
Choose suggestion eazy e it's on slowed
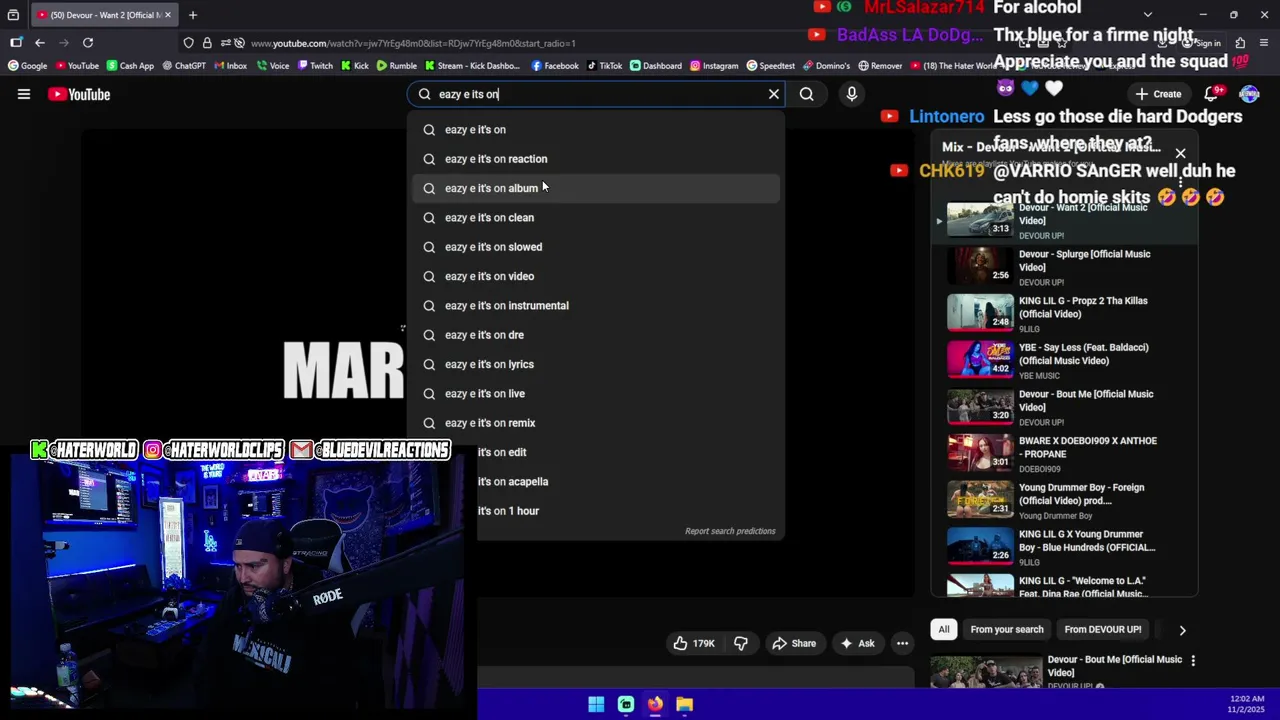[596, 247]
